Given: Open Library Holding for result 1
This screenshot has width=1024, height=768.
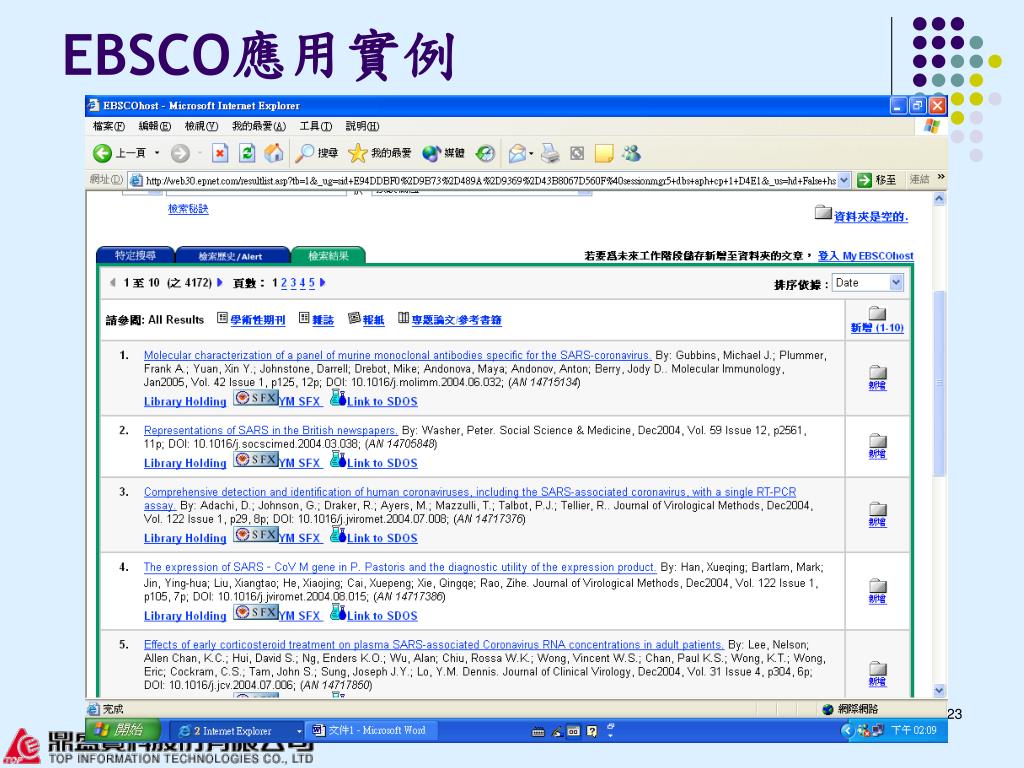Looking at the screenshot, I should [x=185, y=402].
